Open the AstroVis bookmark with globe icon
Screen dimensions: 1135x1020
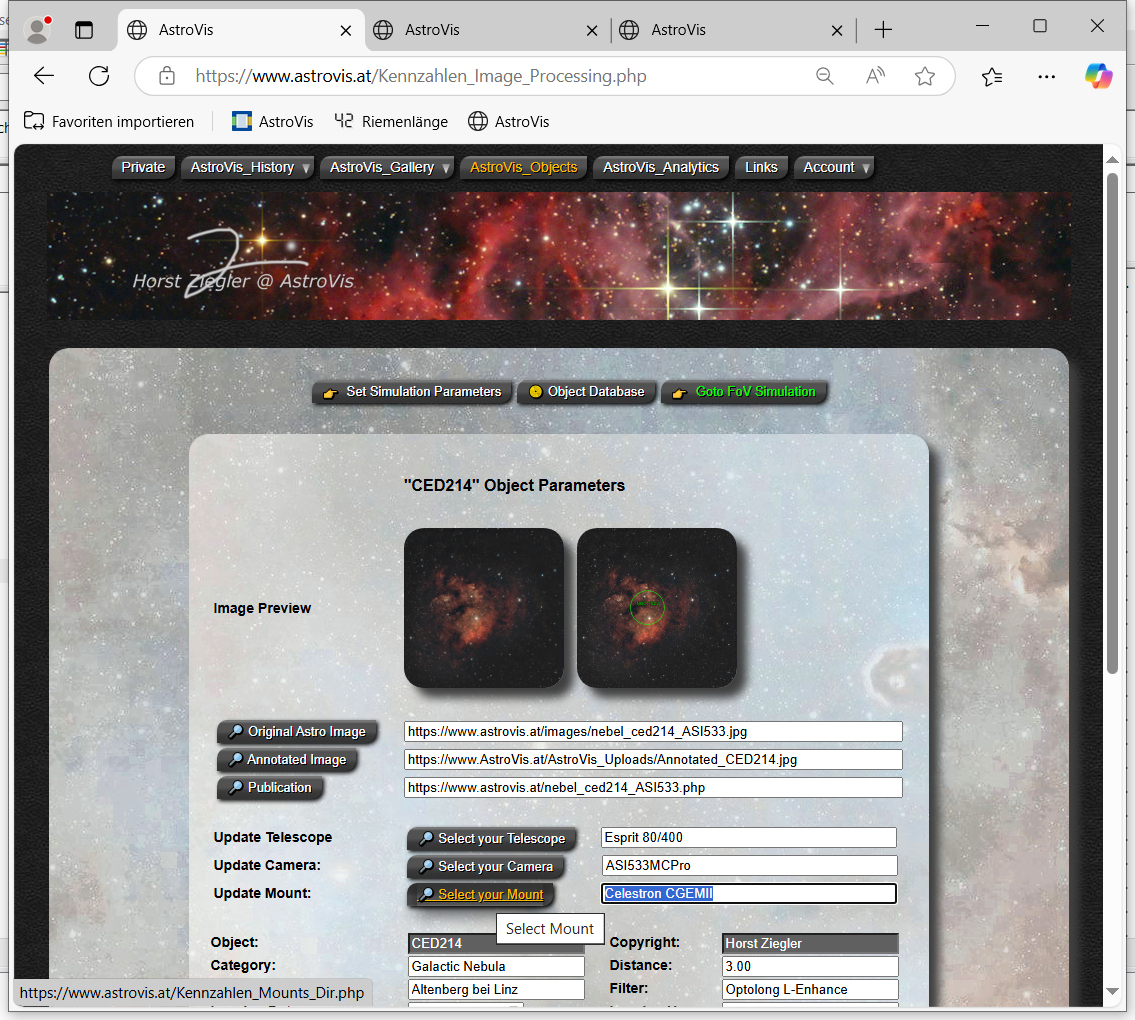508,121
